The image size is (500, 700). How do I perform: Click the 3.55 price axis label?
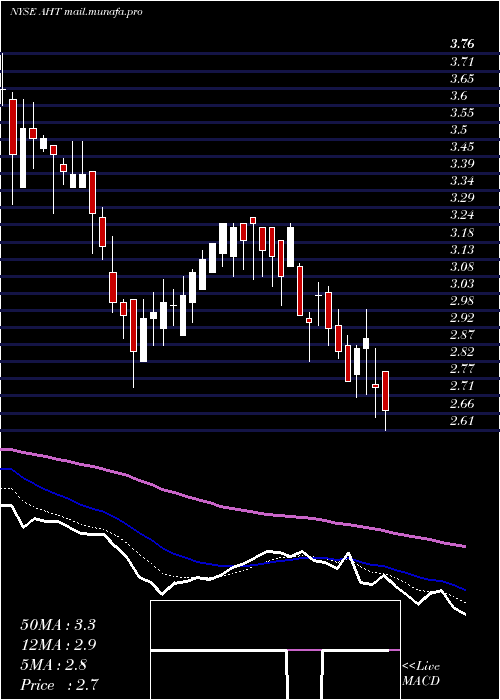(462, 112)
